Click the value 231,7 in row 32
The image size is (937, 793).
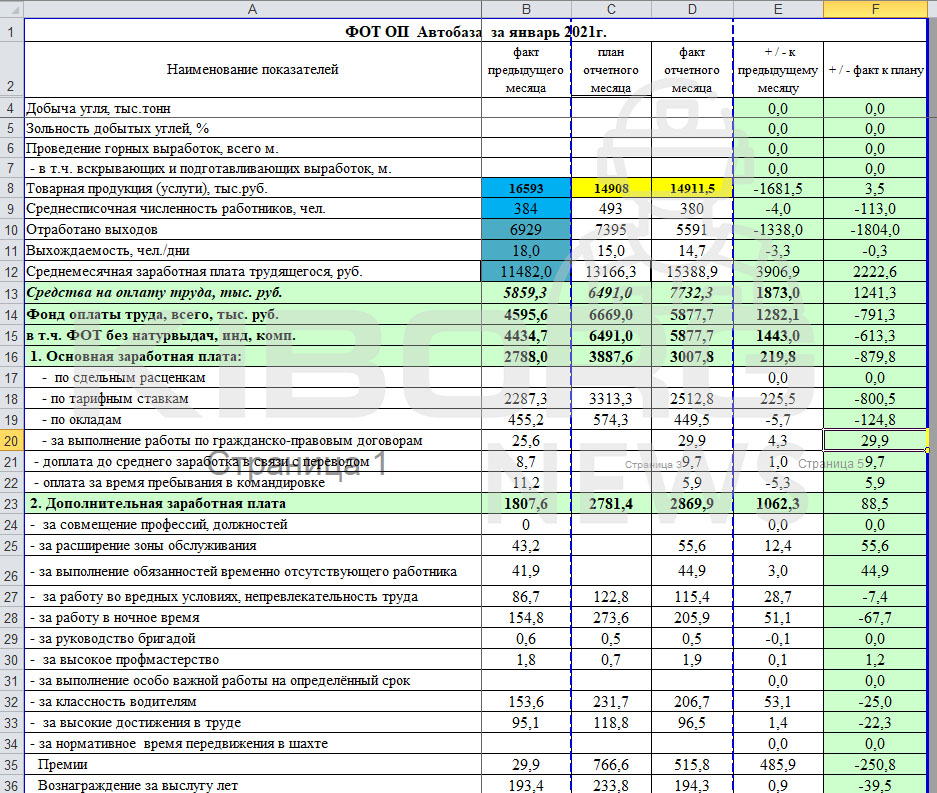[x=611, y=702]
